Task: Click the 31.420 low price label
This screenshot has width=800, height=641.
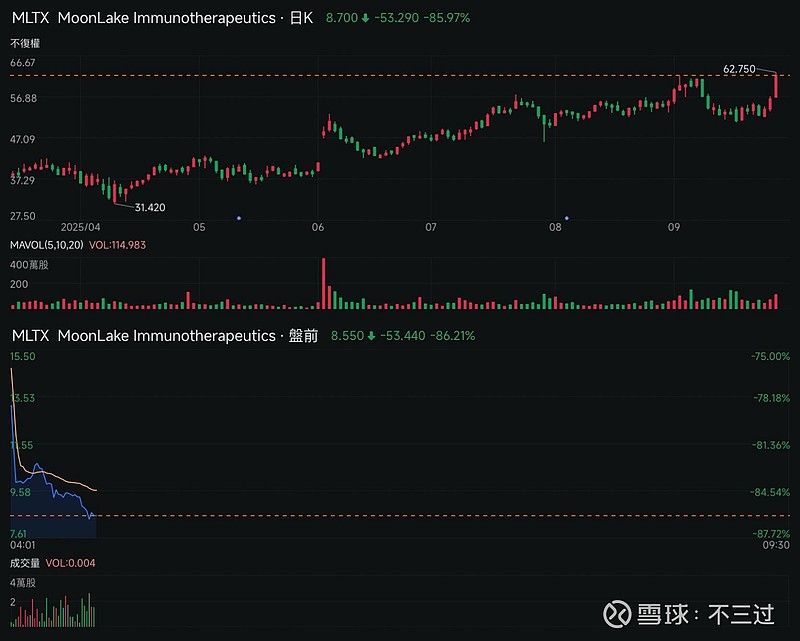Action: point(150,207)
